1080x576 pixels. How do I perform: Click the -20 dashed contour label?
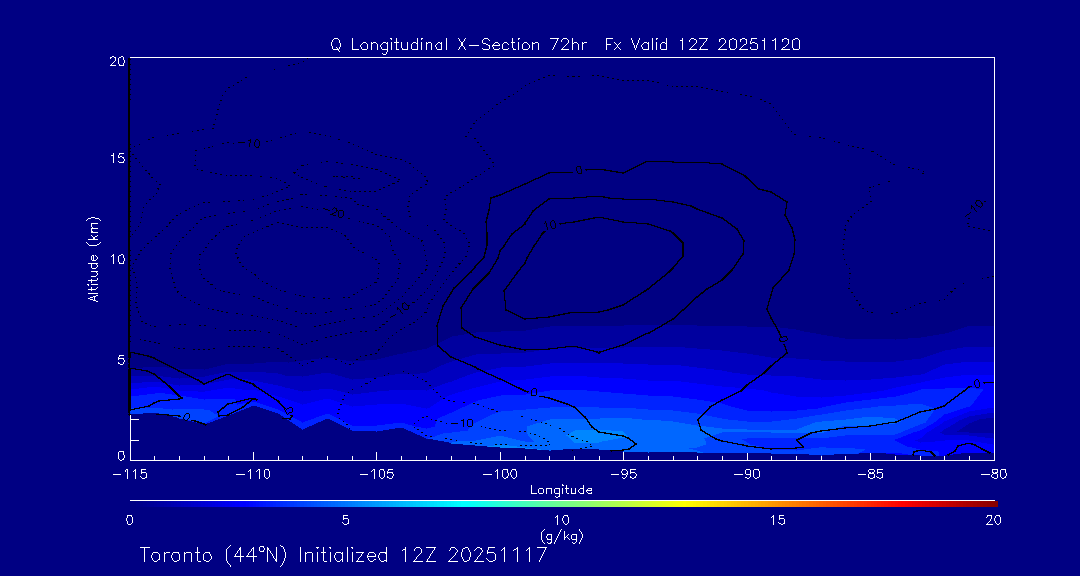click(x=334, y=213)
